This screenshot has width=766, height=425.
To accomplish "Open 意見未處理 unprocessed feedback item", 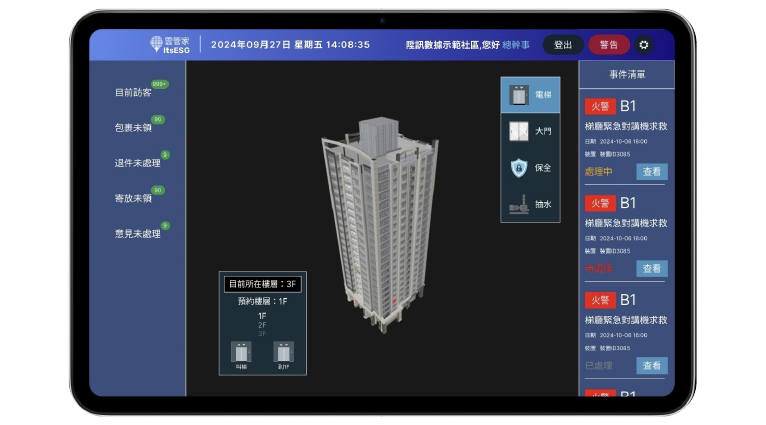I will pos(137,234).
